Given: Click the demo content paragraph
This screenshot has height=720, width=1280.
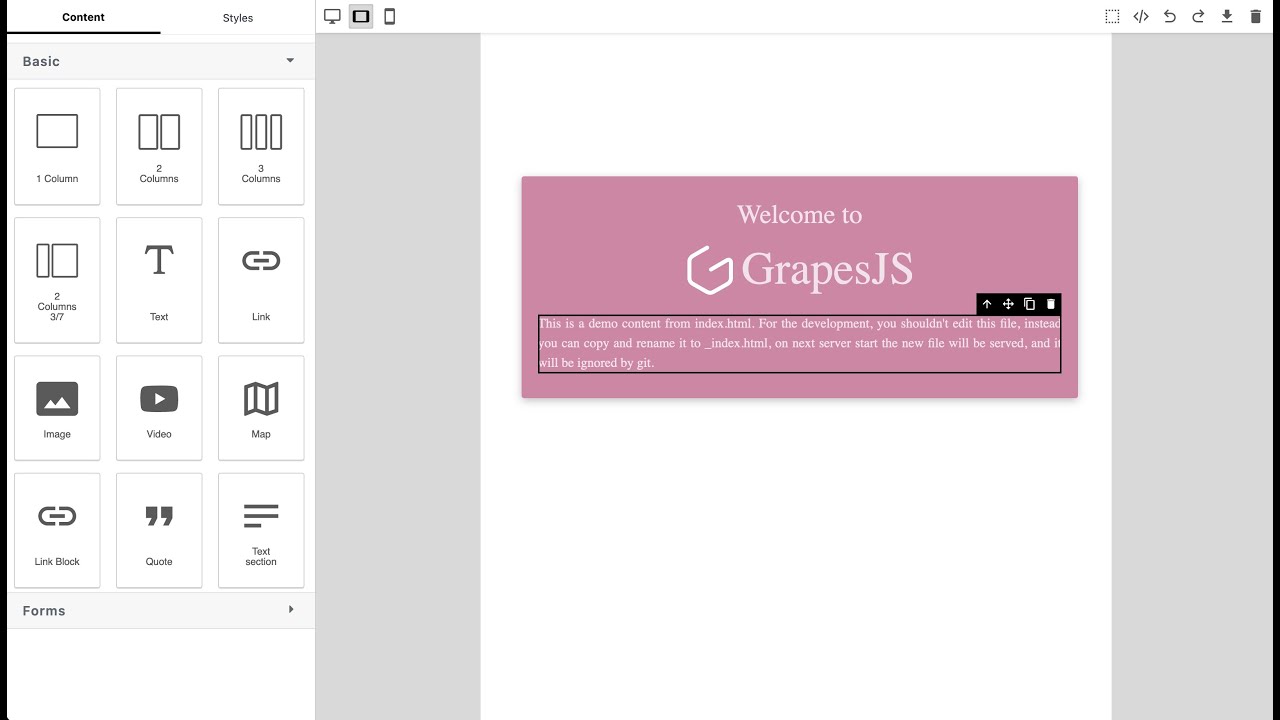Looking at the screenshot, I should click(x=799, y=343).
